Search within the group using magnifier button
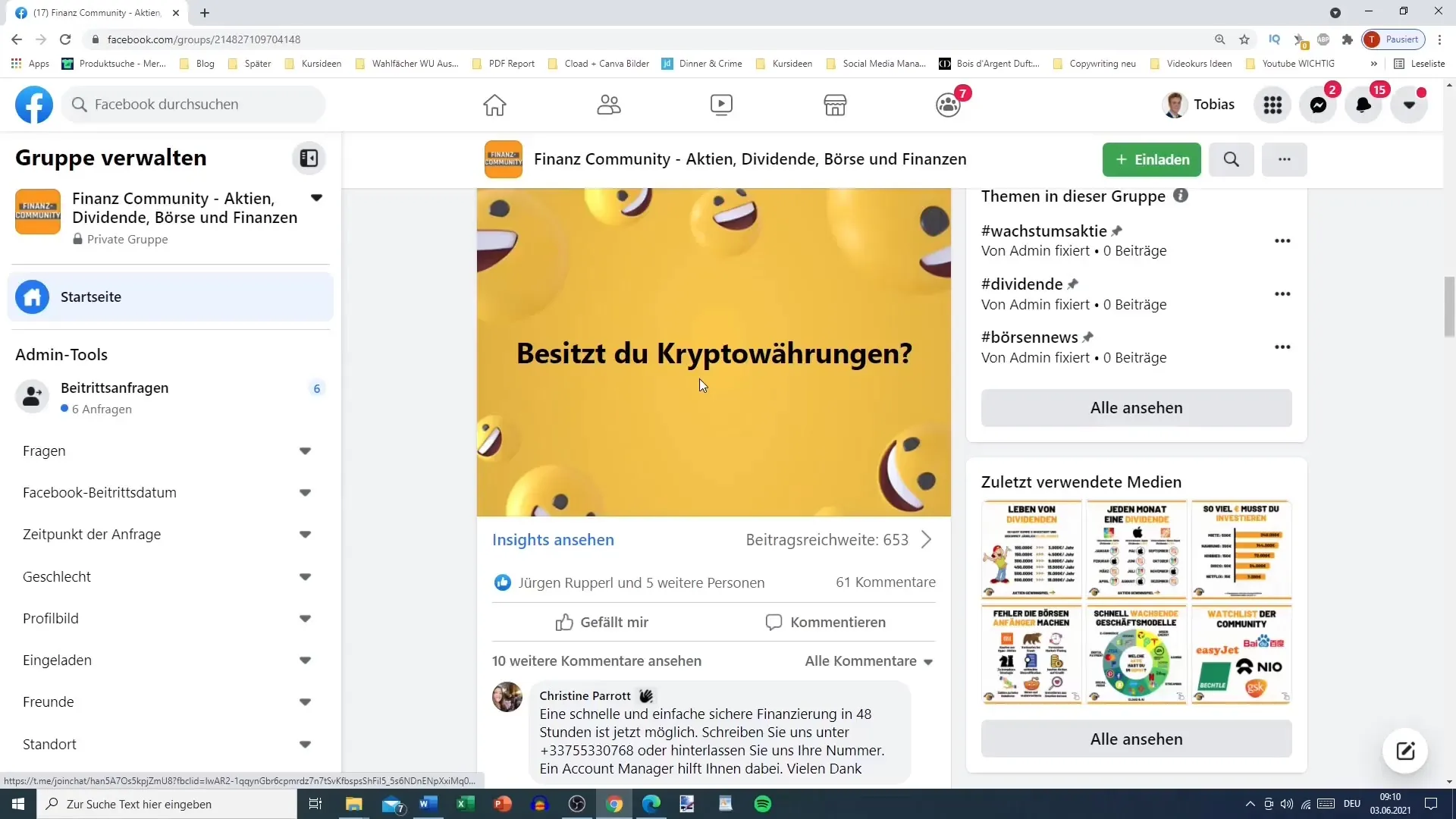The height and width of the screenshot is (819, 1456). click(1232, 159)
